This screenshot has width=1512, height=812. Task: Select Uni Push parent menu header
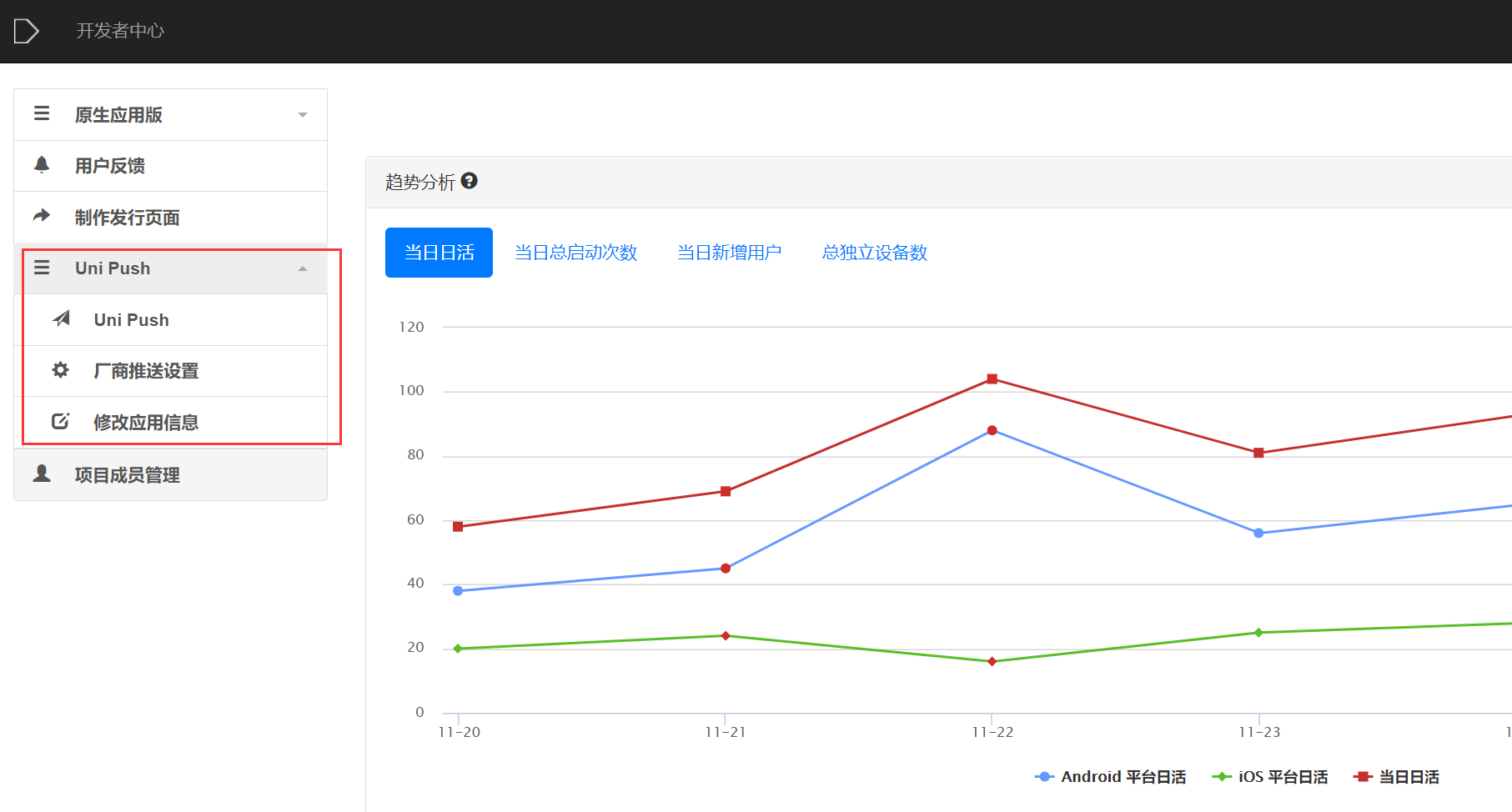coord(170,268)
